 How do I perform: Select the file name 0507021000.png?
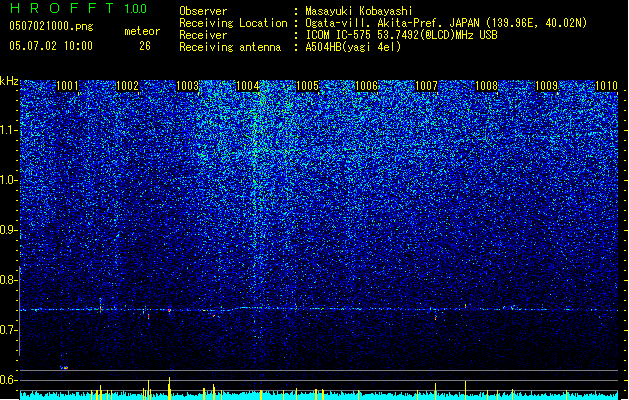(x=51, y=26)
